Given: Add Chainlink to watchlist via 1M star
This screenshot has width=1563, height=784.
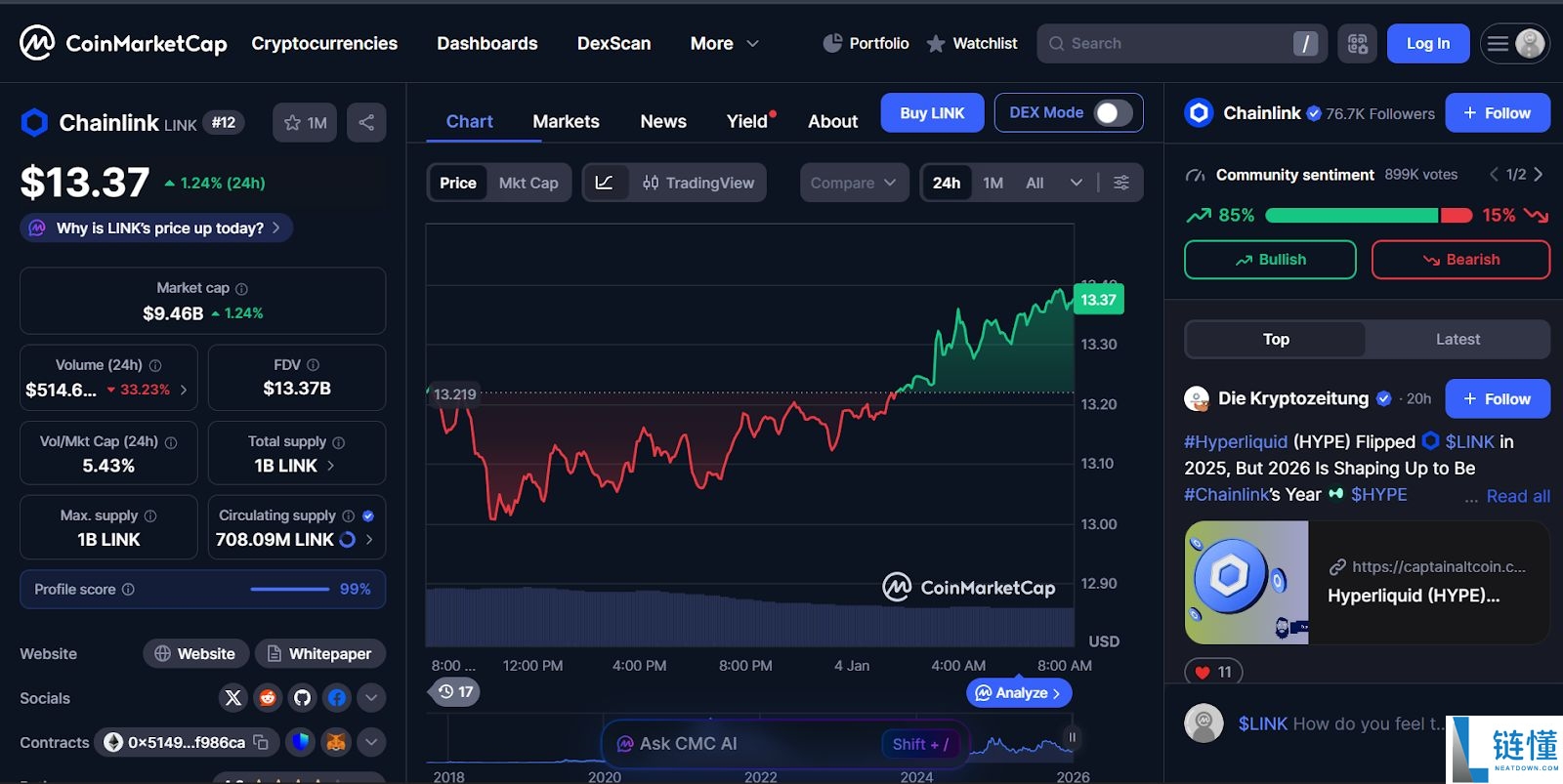Looking at the screenshot, I should [305, 122].
